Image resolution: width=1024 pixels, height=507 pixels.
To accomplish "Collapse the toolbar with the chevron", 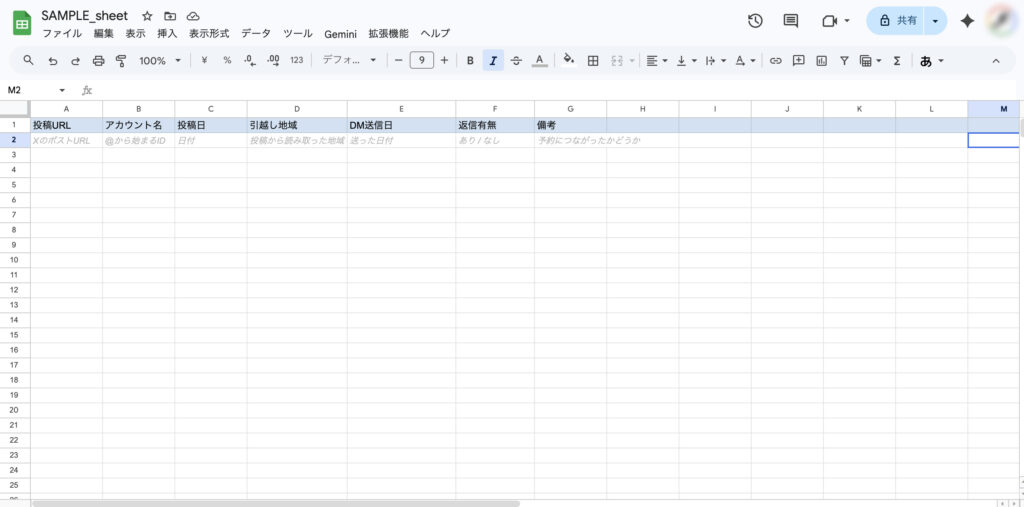I will [996, 61].
